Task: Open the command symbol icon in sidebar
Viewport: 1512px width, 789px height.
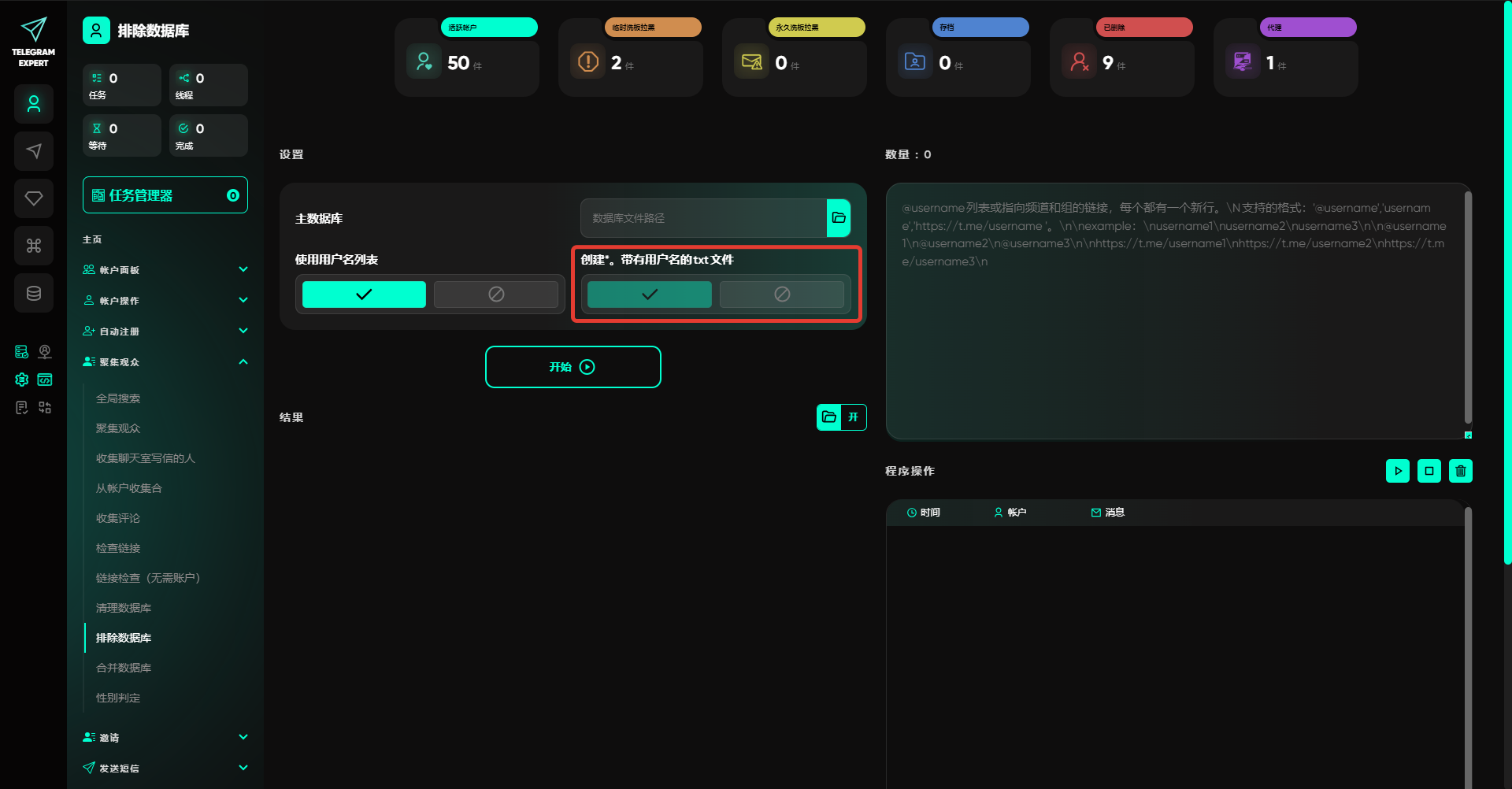Action: 34,246
